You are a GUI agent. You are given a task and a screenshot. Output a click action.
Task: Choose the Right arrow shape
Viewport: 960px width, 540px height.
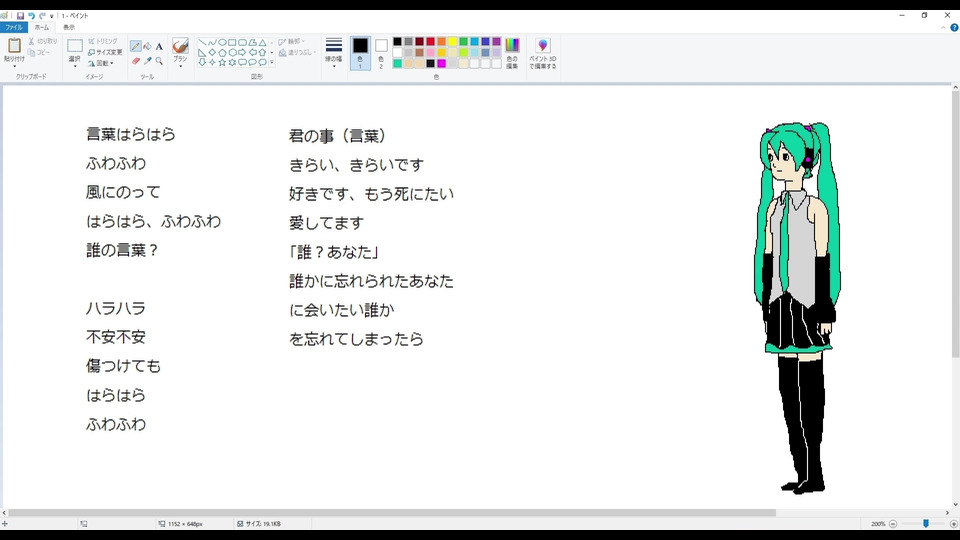242,53
